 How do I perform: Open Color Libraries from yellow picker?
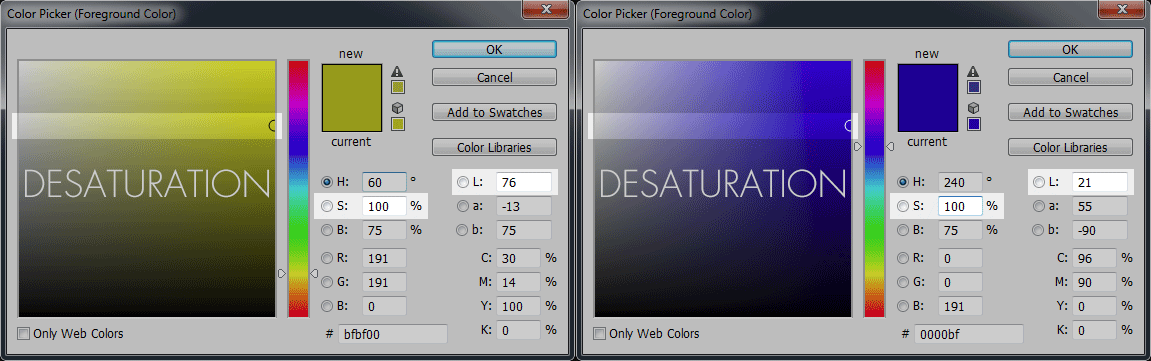tap(494, 147)
